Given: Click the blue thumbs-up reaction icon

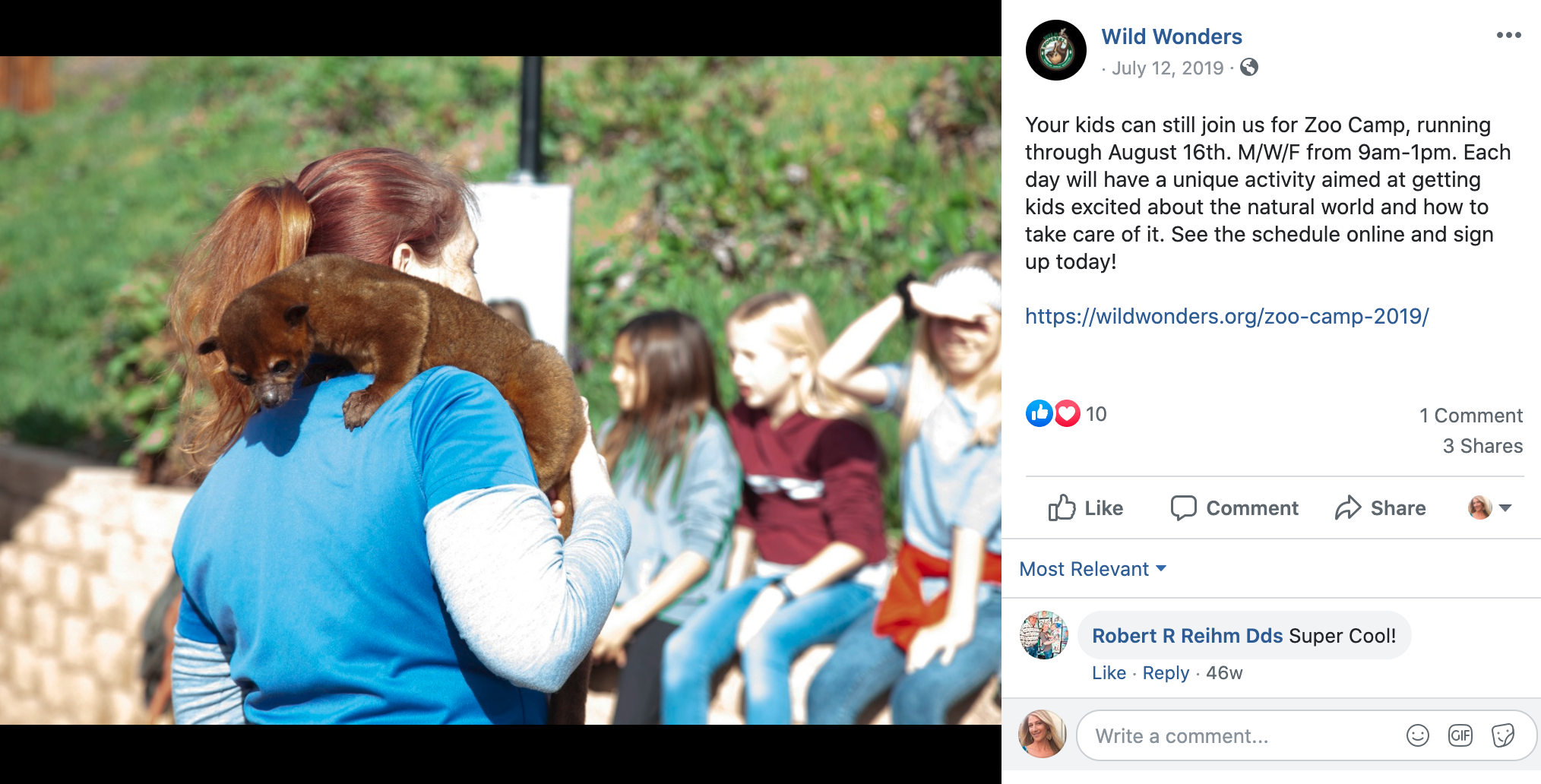Looking at the screenshot, I should pos(1039,413).
